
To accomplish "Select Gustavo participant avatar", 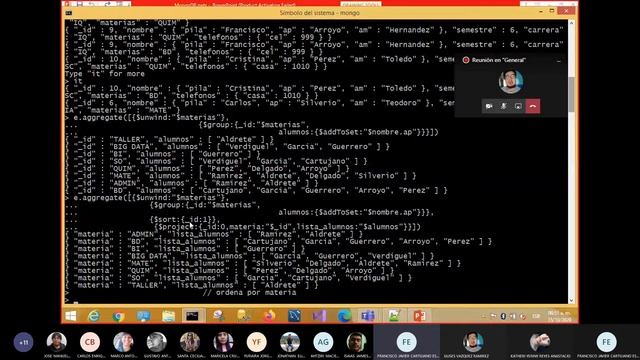I will click(156, 342).
